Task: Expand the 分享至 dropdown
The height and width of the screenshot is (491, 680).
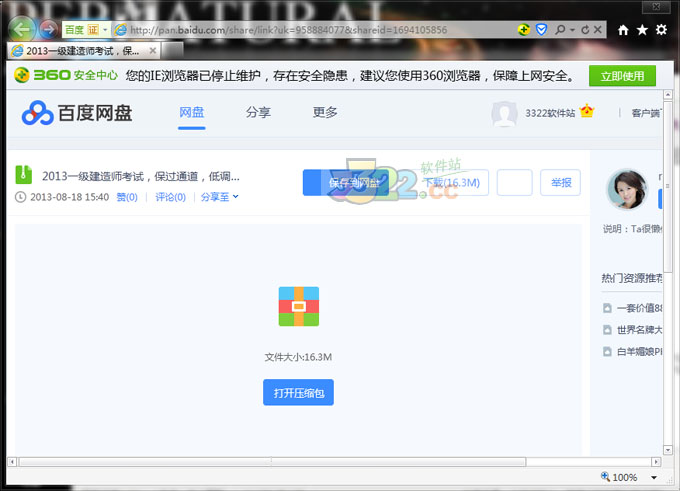Action: 219,197
